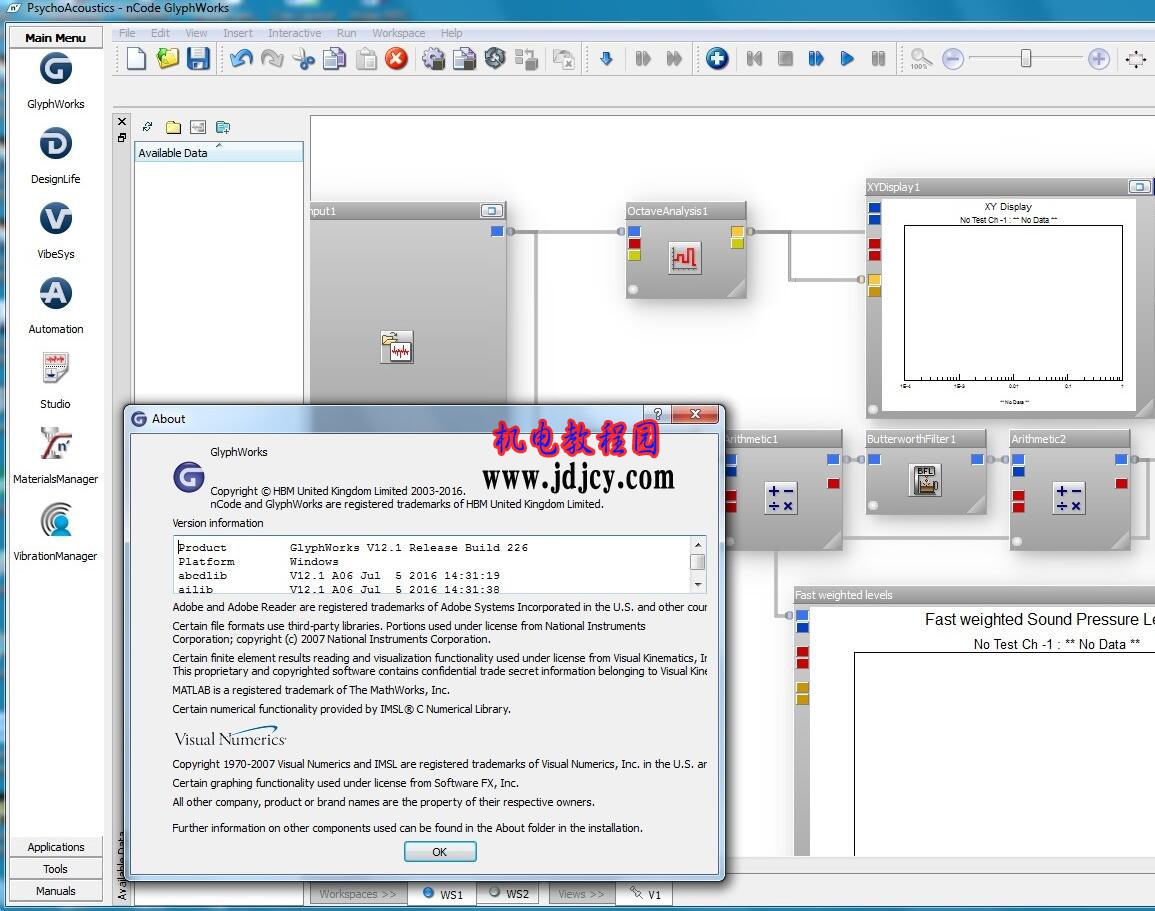Open the Run menu
Viewport: 1155px width, 911px height.
click(x=346, y=33)
